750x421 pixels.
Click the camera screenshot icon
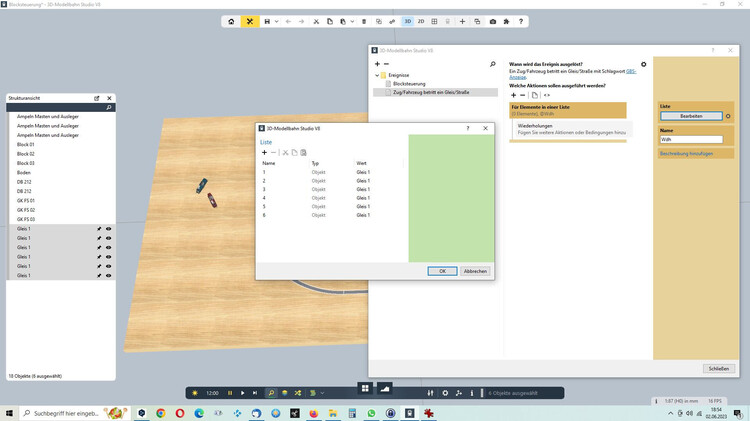pyautogui.click(x=492, y=20)
